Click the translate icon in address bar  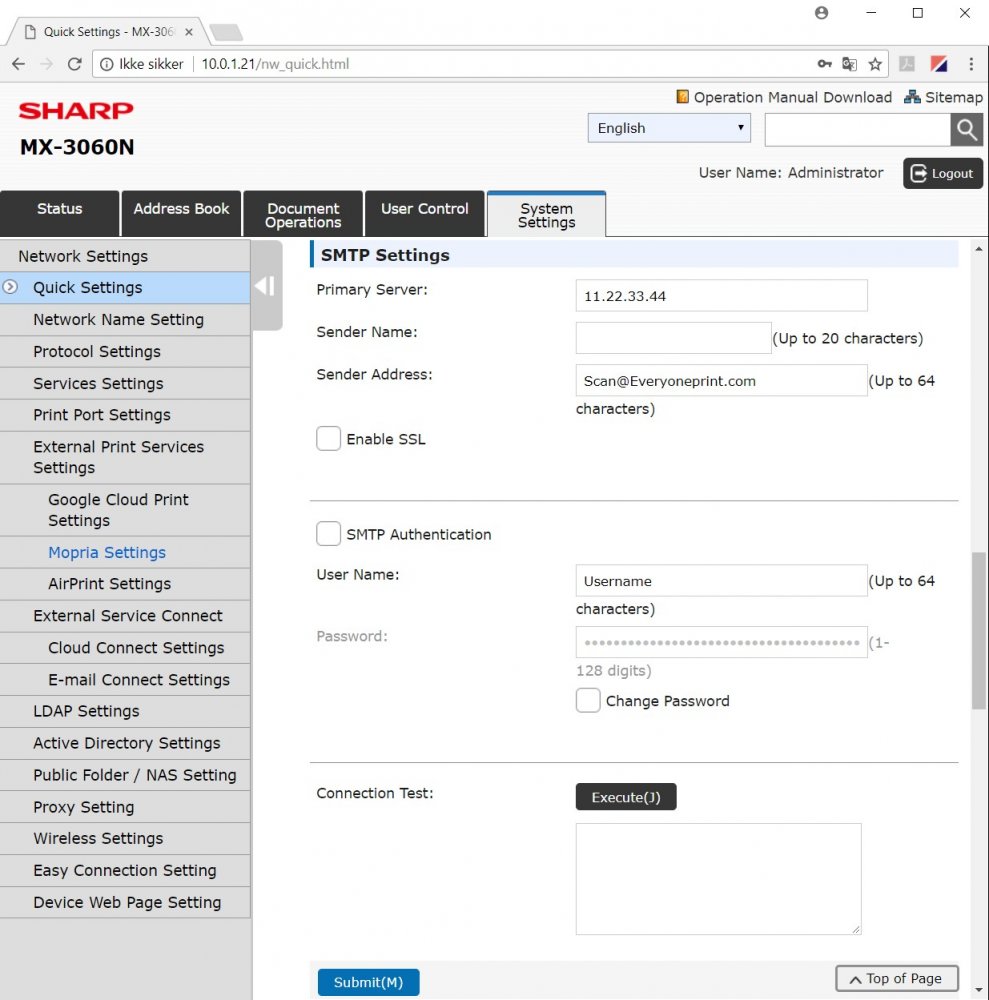coord(849,64)
